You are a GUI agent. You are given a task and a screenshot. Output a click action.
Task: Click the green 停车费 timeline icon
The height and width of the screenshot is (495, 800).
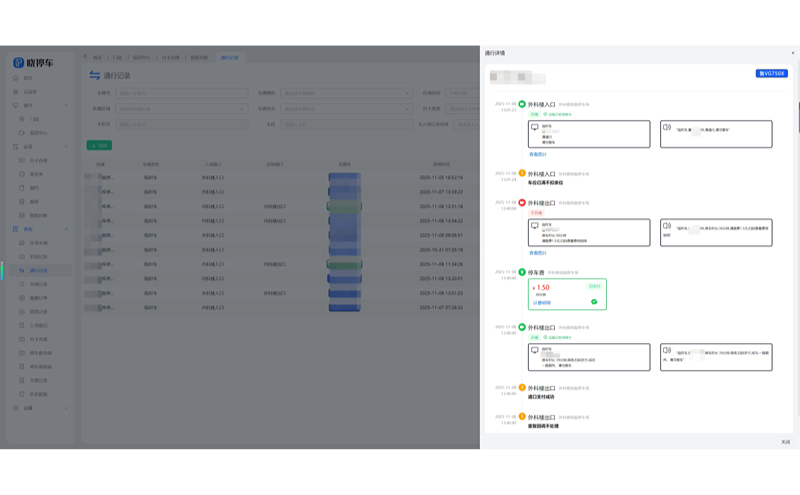[x=522, y=271]
